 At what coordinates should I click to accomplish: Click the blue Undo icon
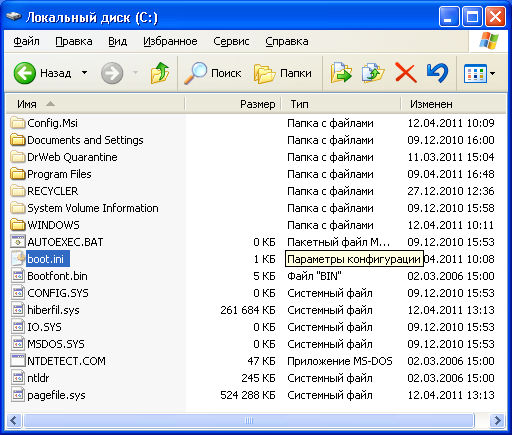pos(437,73)
